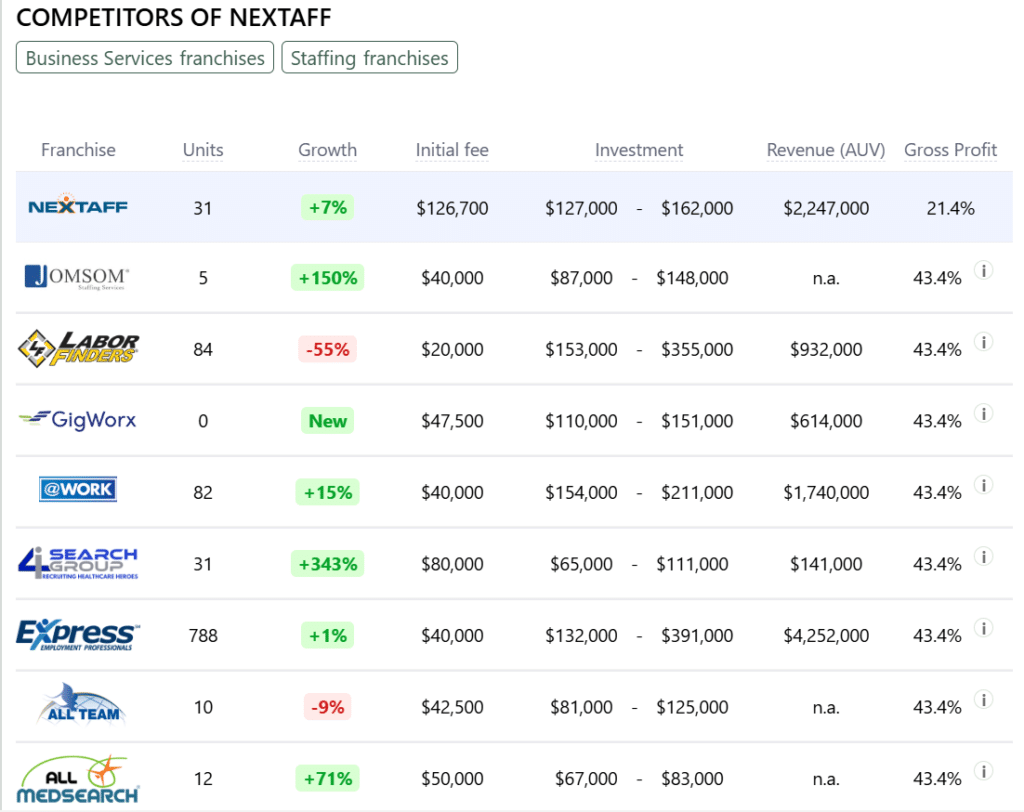Viewport: 1024px width, 812px height.
Task: Click the $1,740,000 revenue value
Action: 825,493
